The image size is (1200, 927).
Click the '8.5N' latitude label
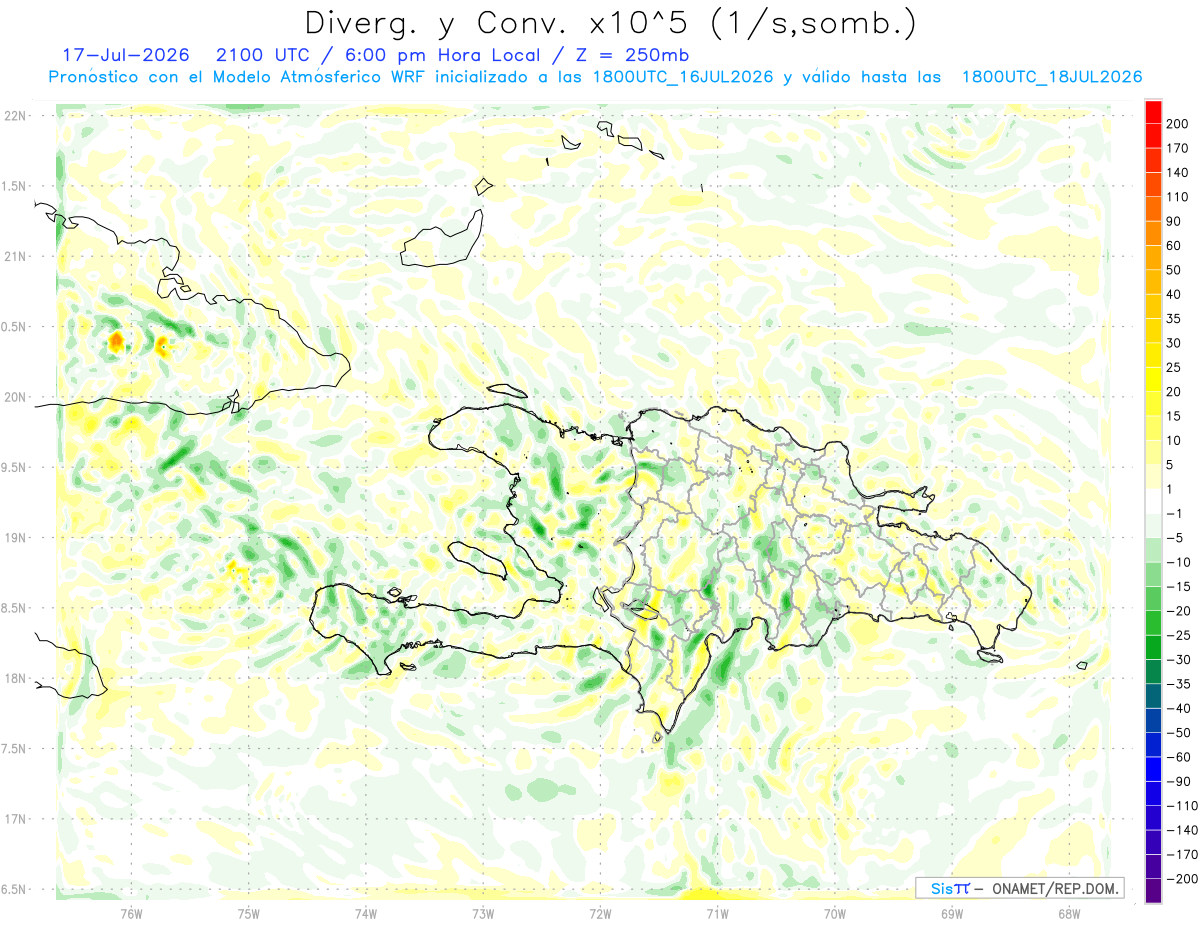[14, 608]
